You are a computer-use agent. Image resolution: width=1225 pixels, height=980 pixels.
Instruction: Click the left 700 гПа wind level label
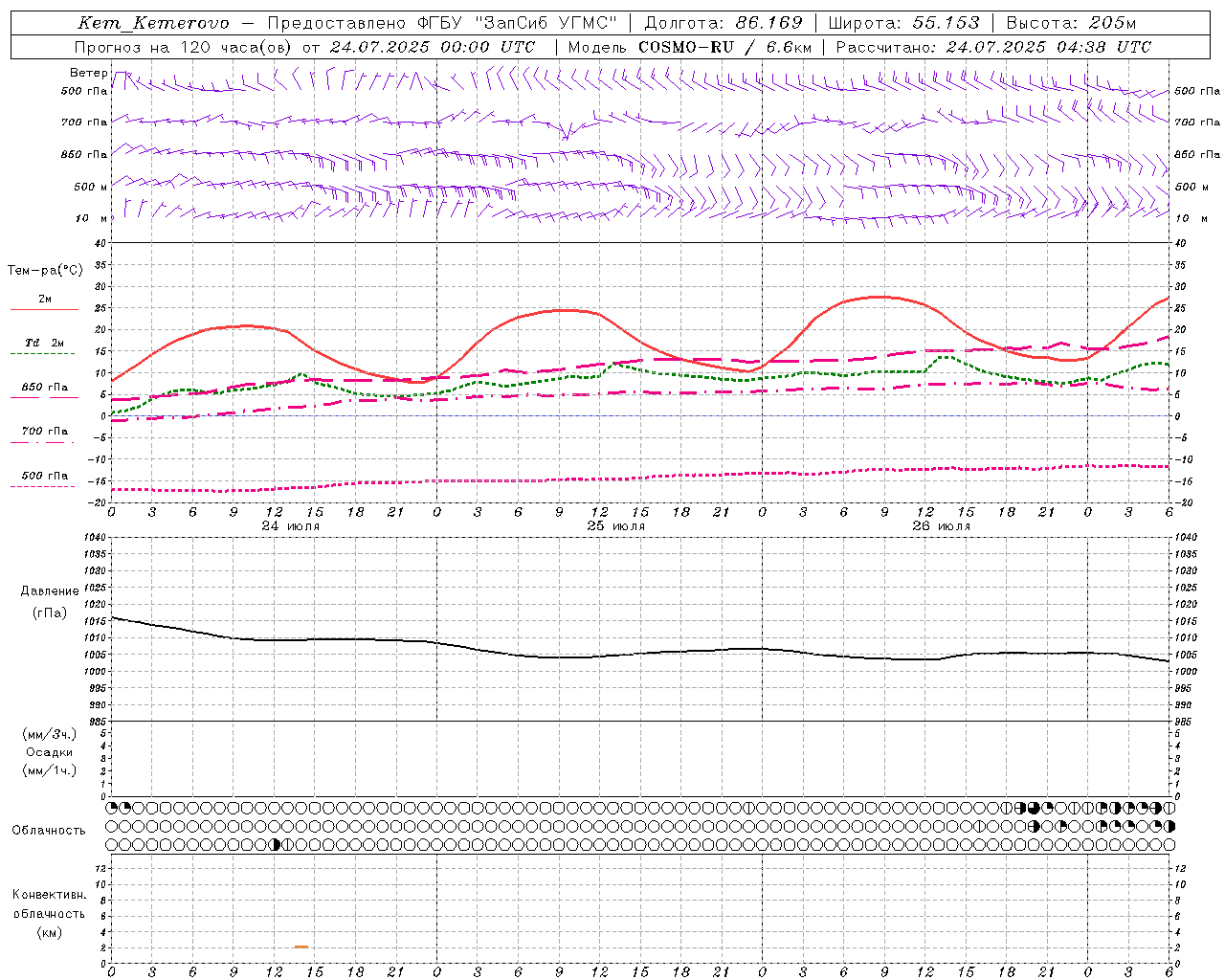(x=84, y=122)
